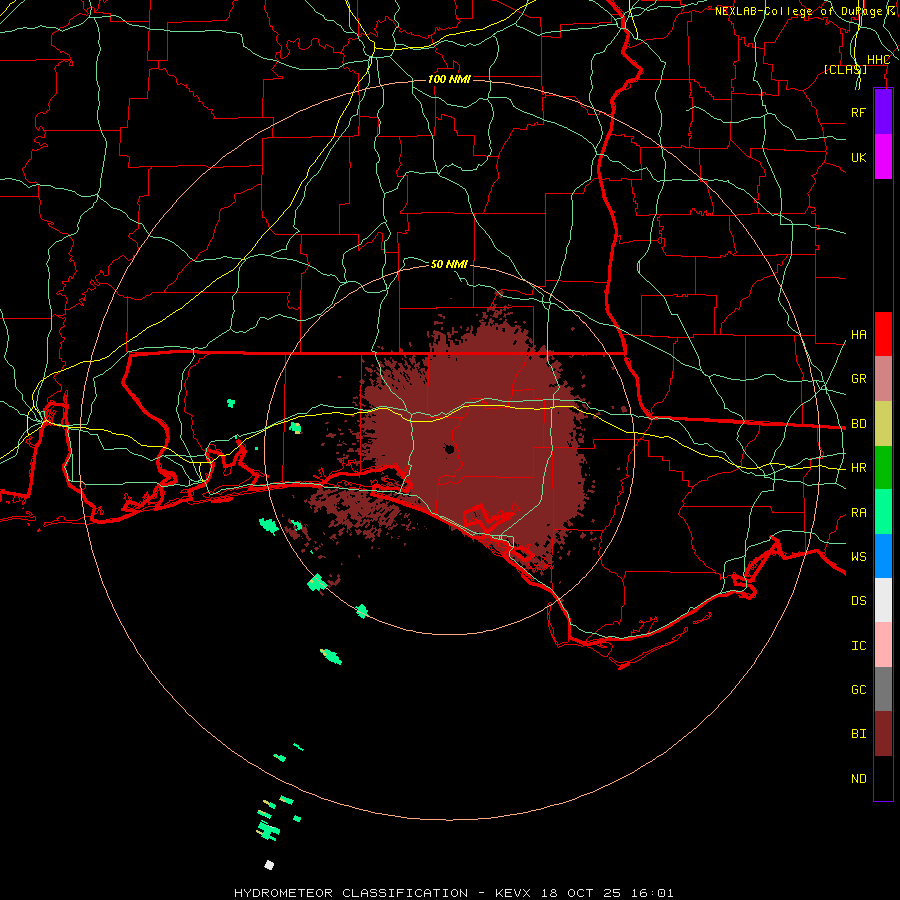900x900 pixels.
Task: Click the "IC" legend label
Action: pos(858,646)
